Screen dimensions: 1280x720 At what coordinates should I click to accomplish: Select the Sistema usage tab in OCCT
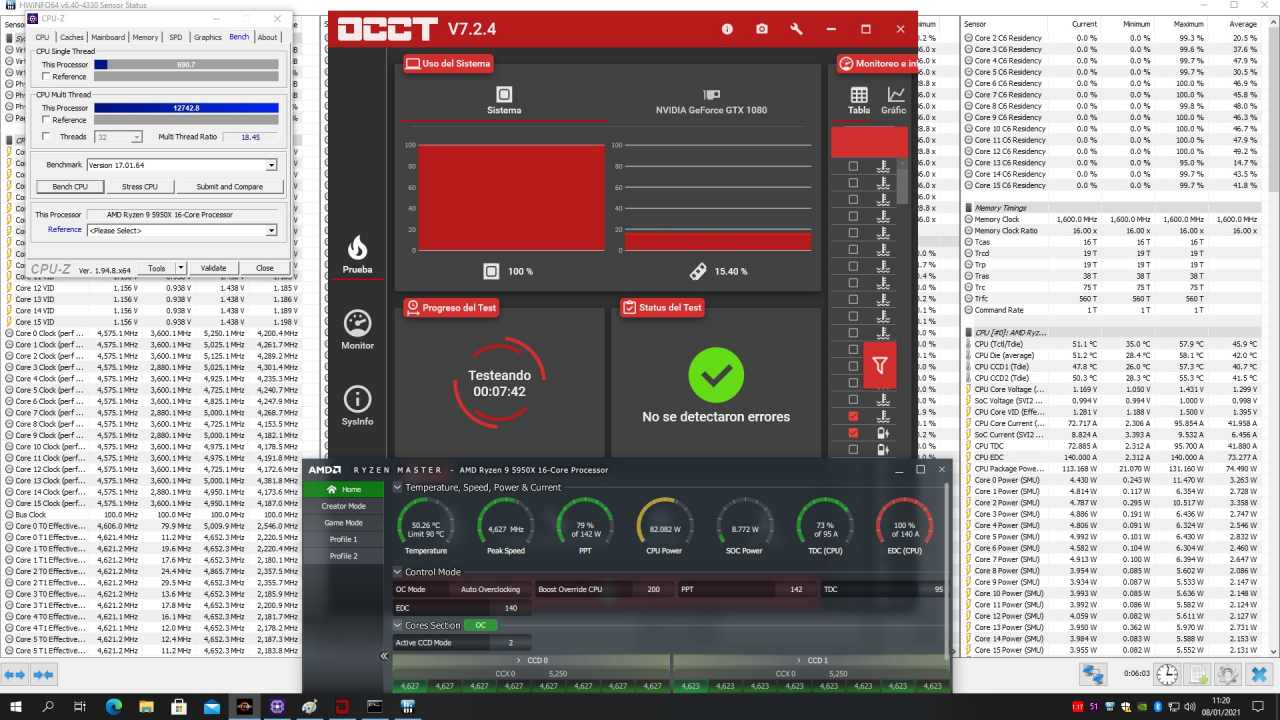(504, 101)
